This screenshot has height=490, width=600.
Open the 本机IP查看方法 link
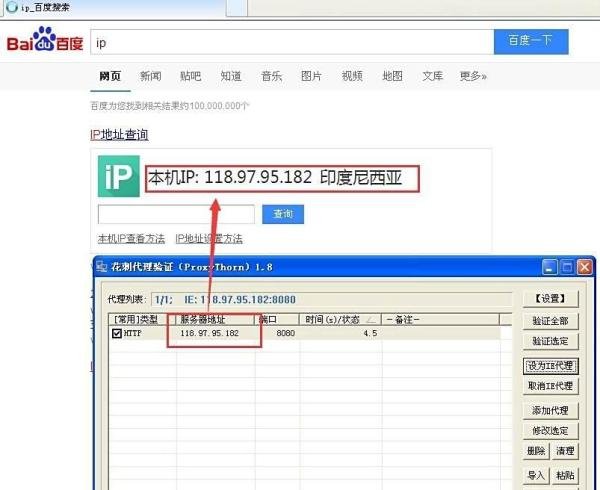tap(131, 239)
